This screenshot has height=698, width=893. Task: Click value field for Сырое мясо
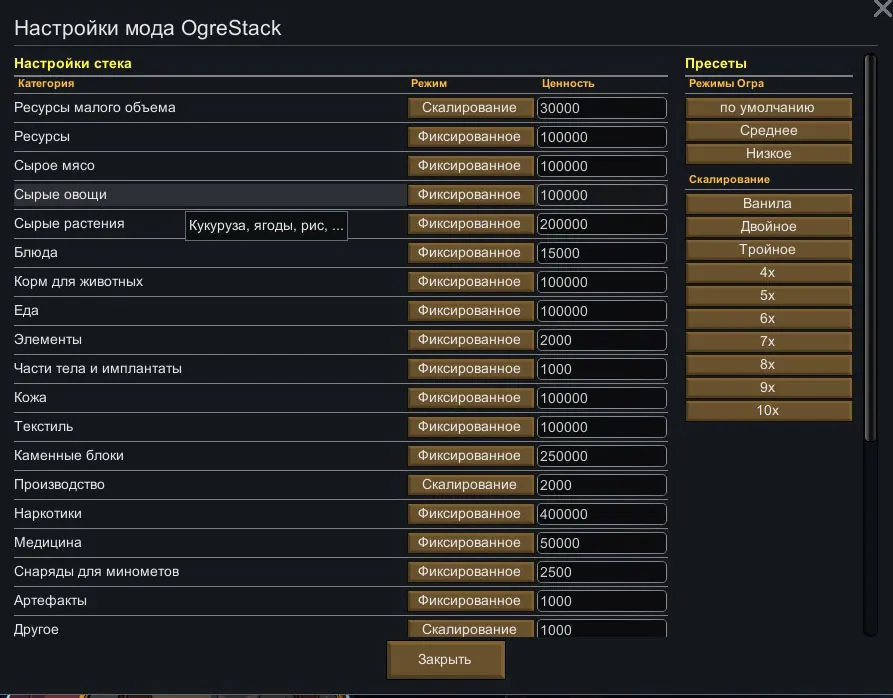[601, 166]
